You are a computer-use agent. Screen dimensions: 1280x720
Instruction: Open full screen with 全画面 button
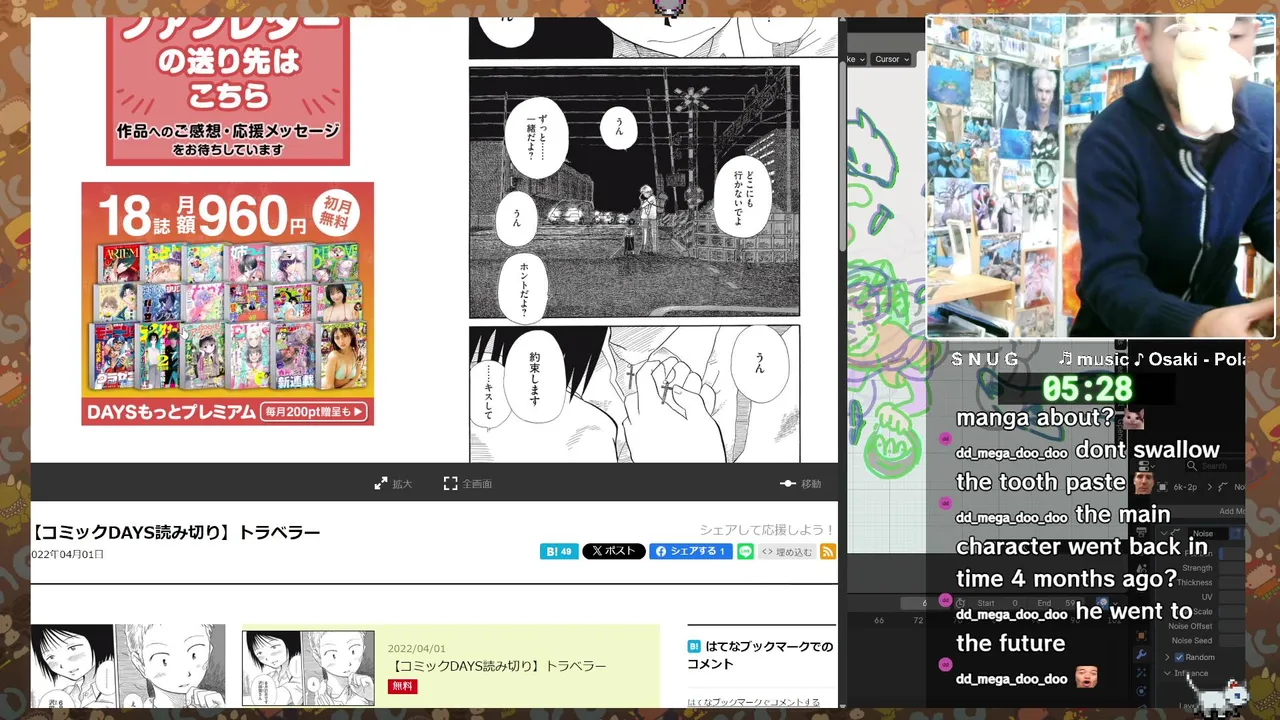click(x=468, y=483)
